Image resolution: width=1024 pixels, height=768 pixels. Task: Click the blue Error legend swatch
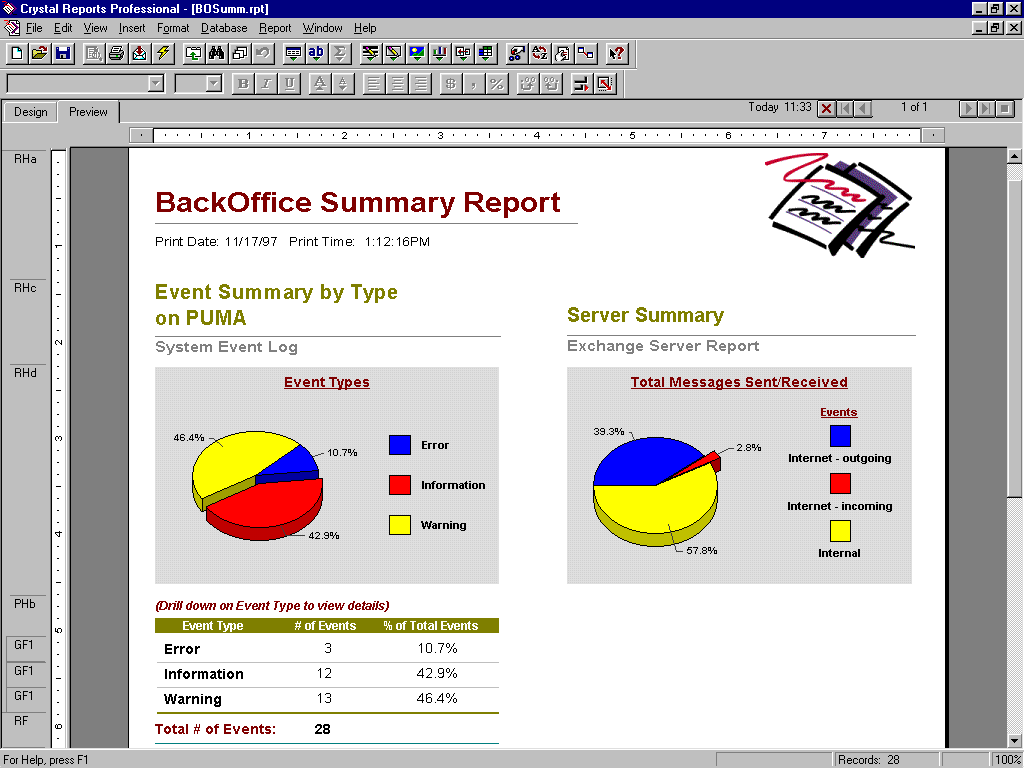[x=400, y=445]
